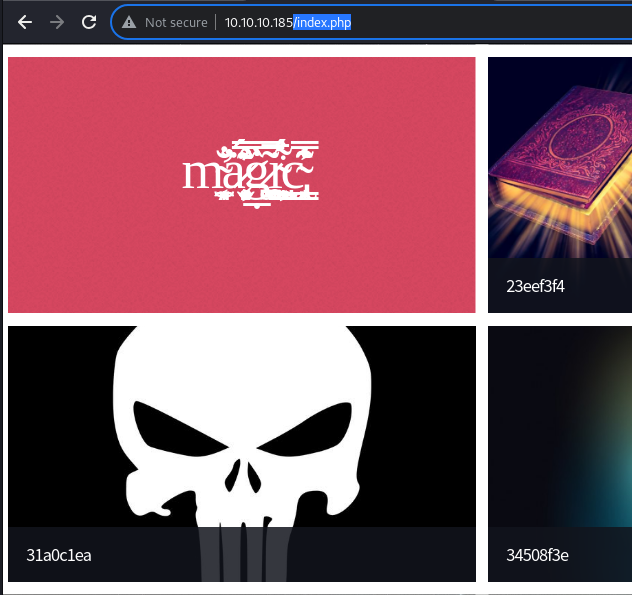This screenshot has width=632, height=595.
Task: Click the browser back arrow
Action: (x=25, y=22)
